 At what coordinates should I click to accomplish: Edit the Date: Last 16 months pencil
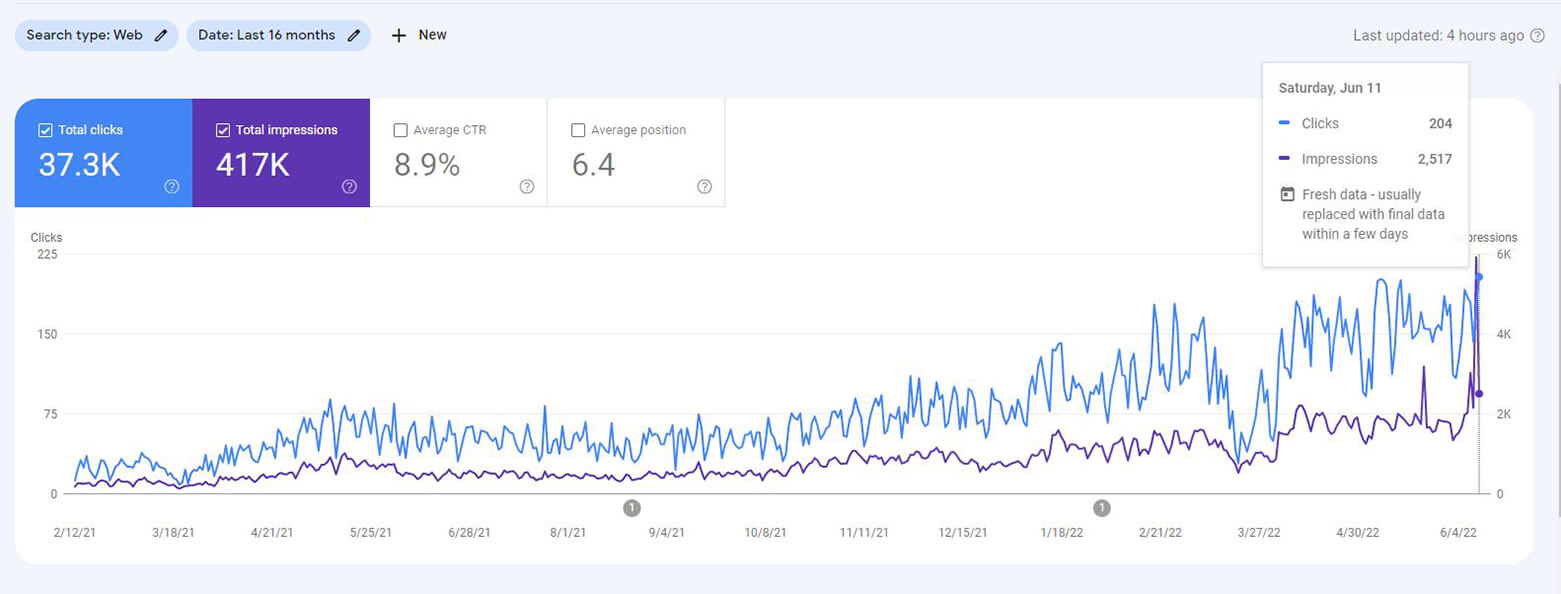[x=353, y=35]
